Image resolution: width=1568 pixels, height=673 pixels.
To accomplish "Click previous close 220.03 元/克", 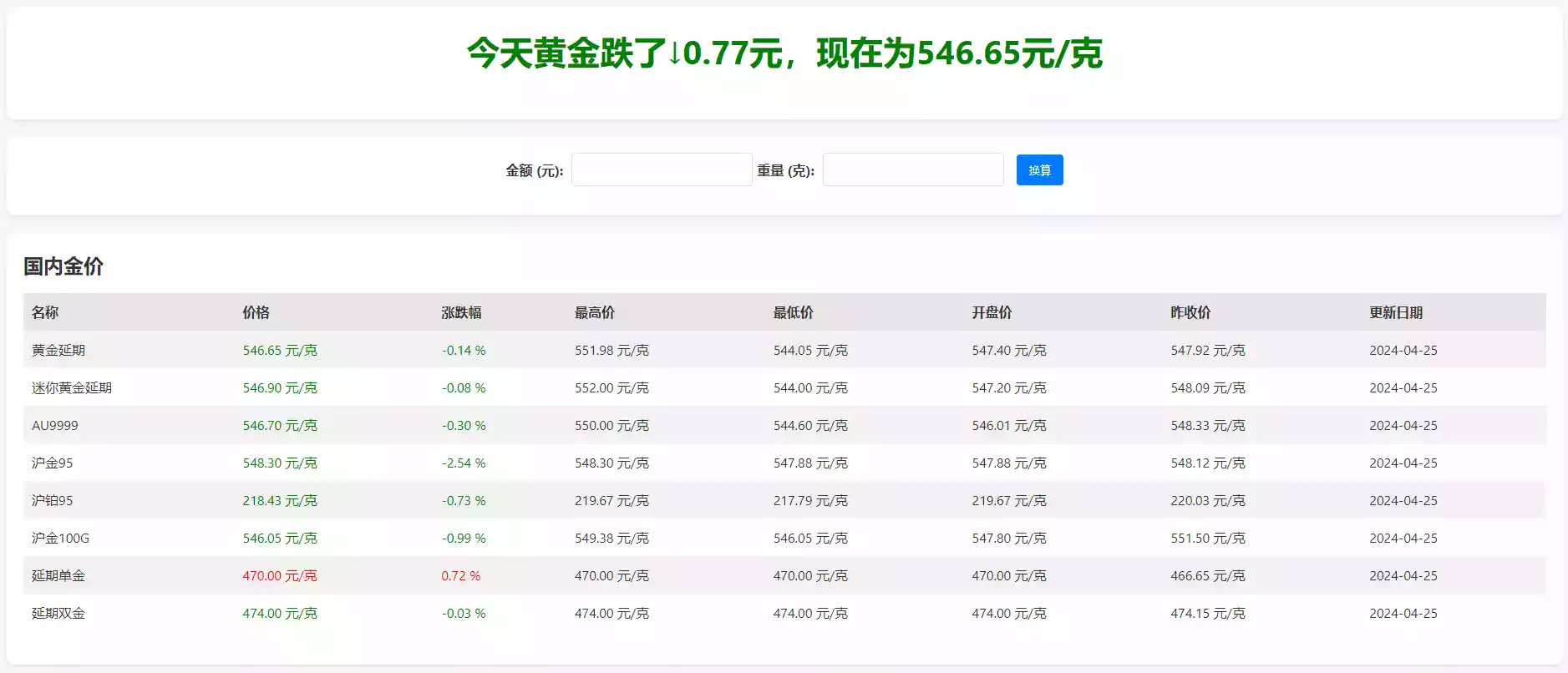I will point(1208,500).
